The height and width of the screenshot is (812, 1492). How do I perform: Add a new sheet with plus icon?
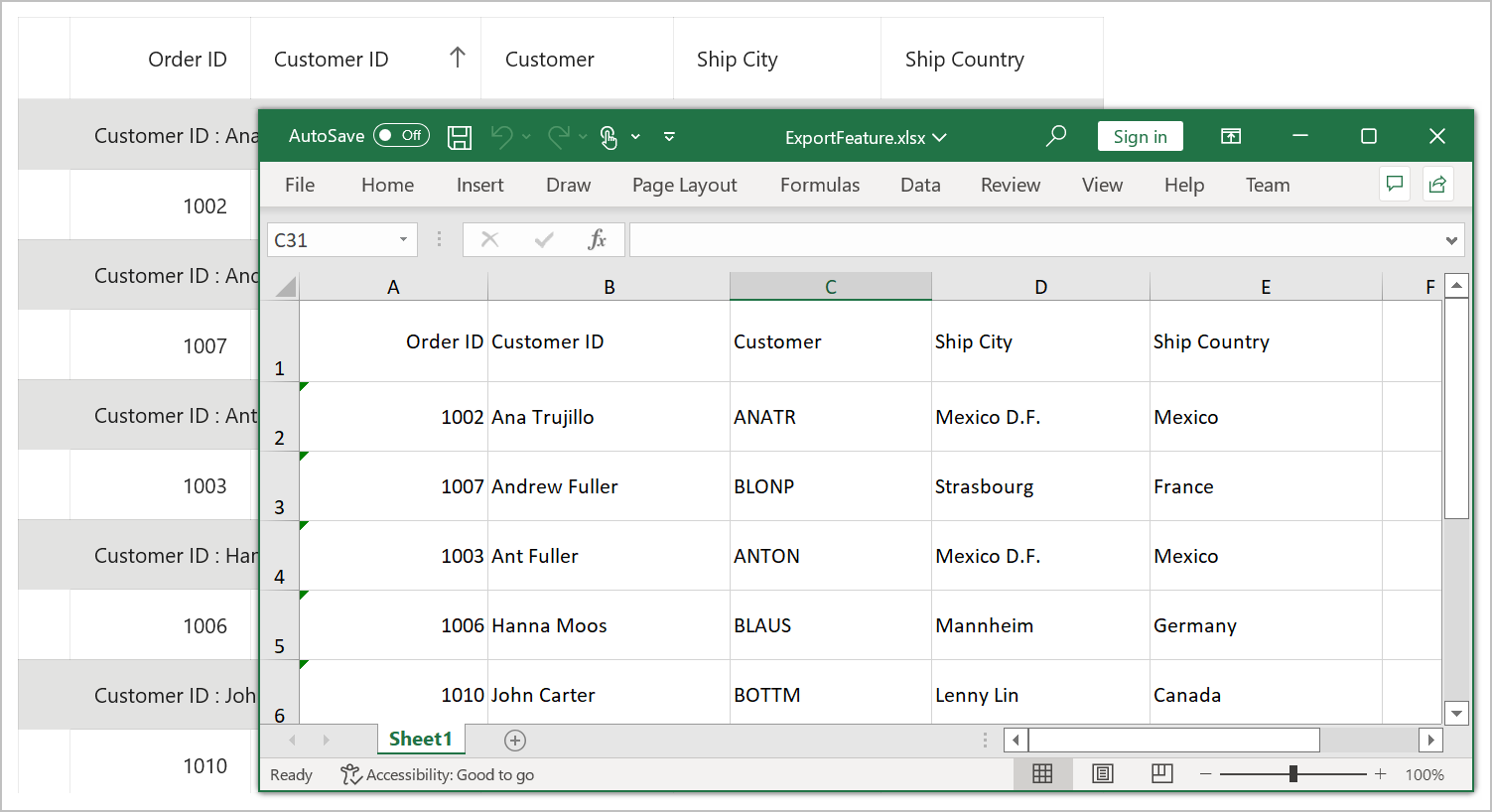(515, 740)
